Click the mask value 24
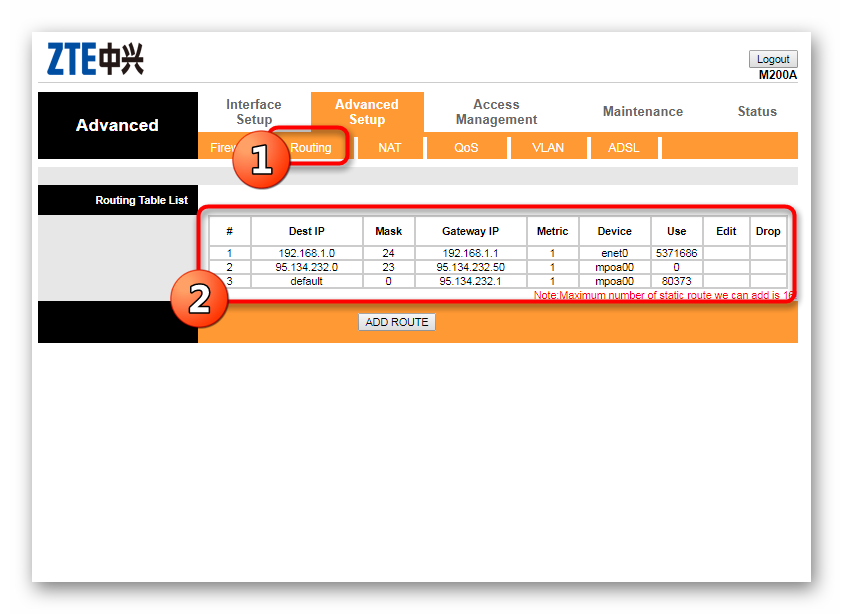The height and width of the screenshot is (614, 843). tap(388, 253)
